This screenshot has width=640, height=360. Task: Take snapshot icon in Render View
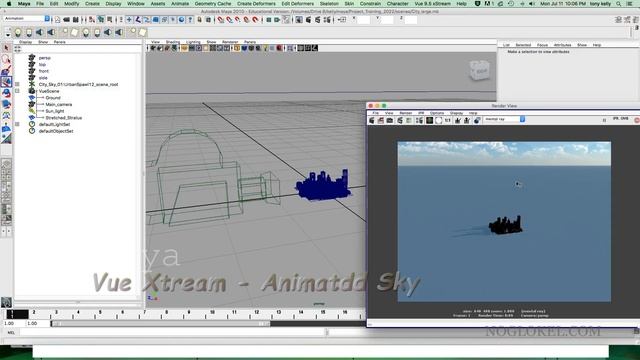point(390,120)
